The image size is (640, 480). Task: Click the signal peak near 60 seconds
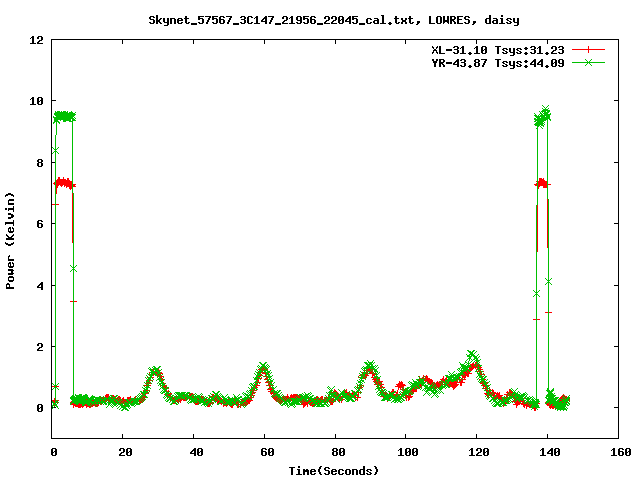click(264, 367)
